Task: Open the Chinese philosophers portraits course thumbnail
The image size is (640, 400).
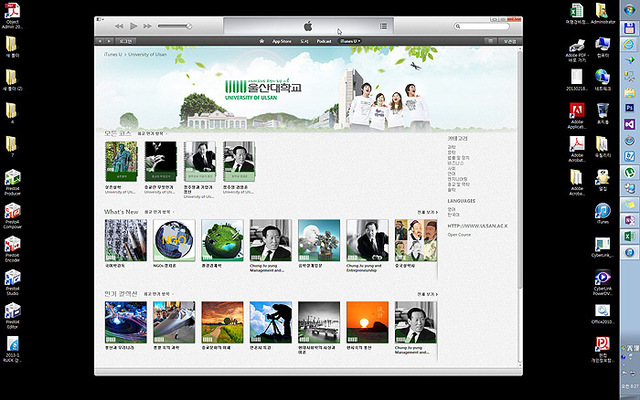Action: (x=416, y=240)
